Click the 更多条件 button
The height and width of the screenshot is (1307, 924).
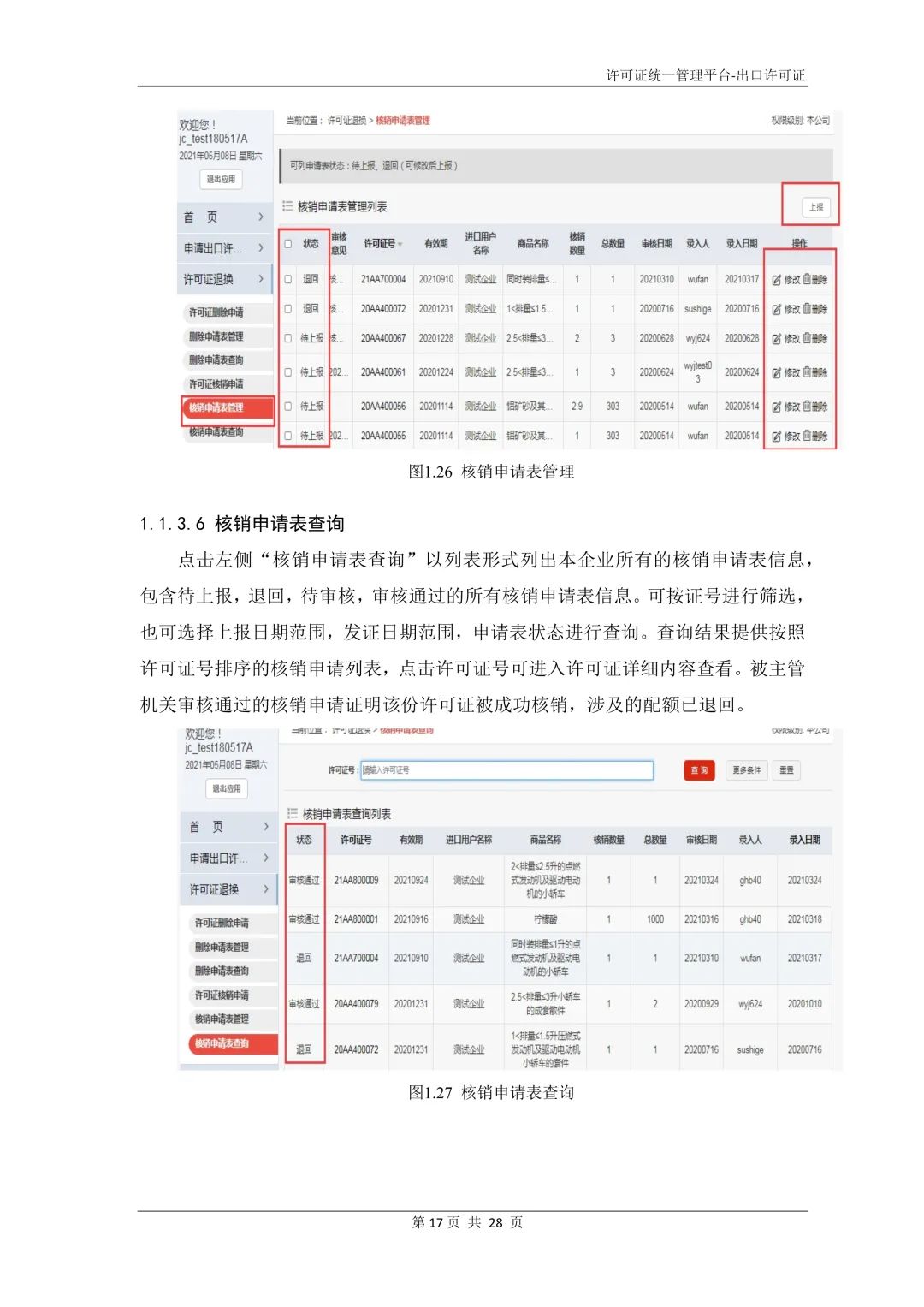pos(746,770)
